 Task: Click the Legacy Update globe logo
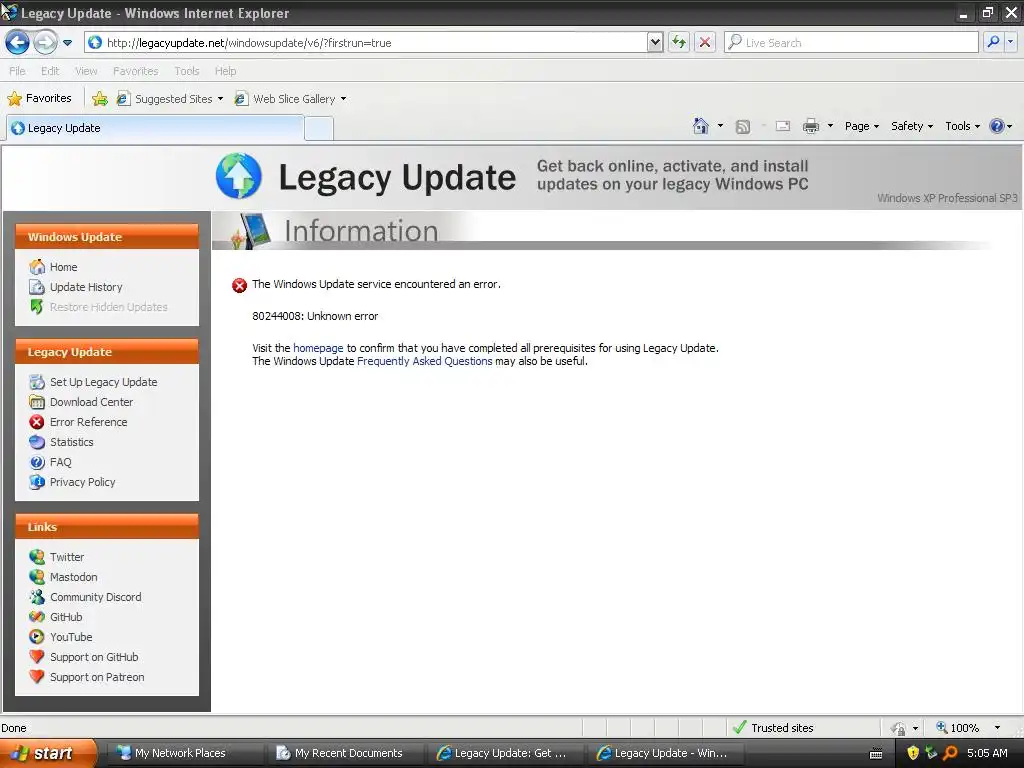coord(239,176)
